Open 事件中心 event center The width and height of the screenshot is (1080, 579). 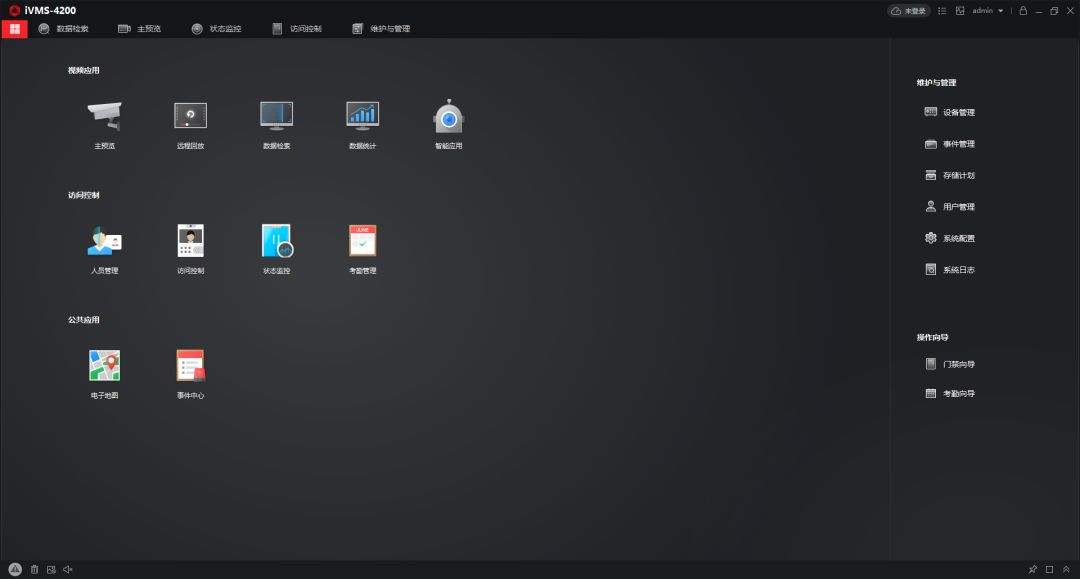[x=190, y=366]
